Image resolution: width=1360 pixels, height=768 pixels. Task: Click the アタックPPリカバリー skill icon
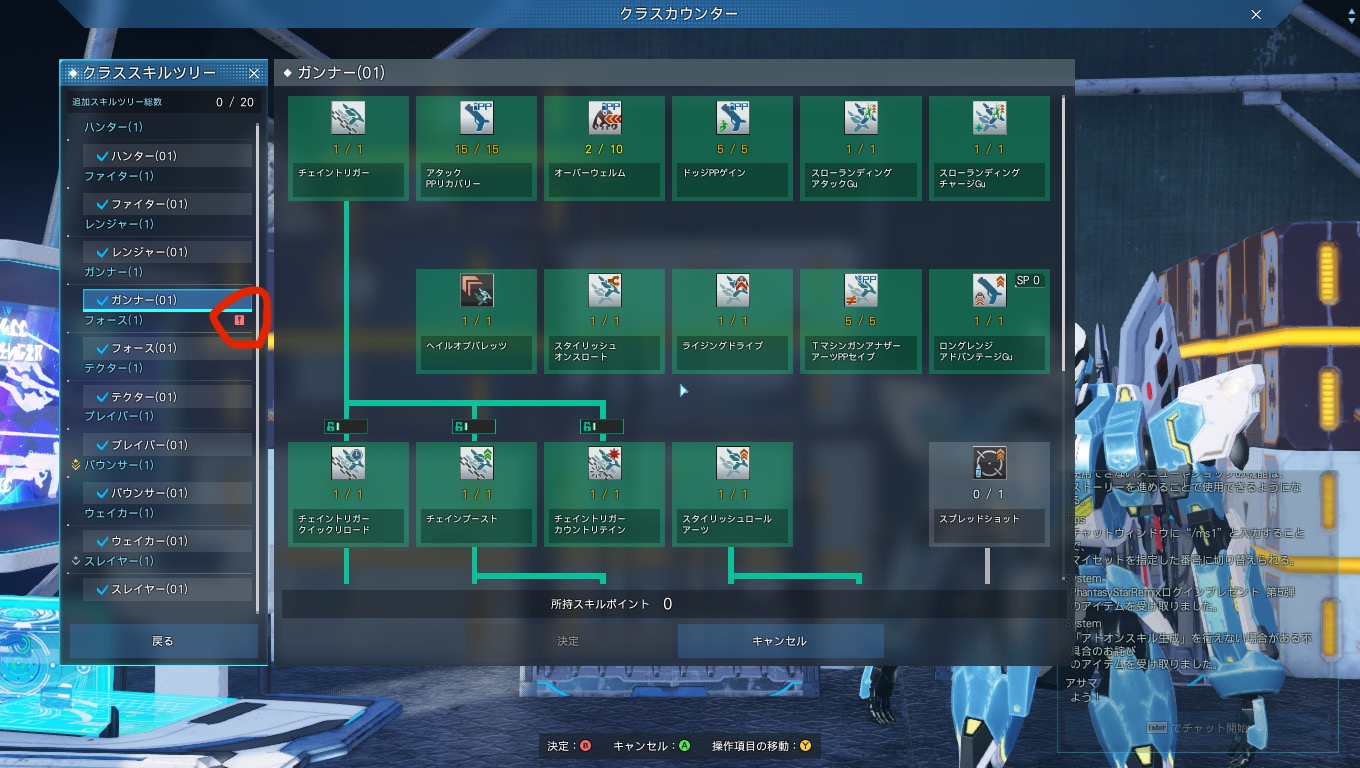tap(476, 118)
